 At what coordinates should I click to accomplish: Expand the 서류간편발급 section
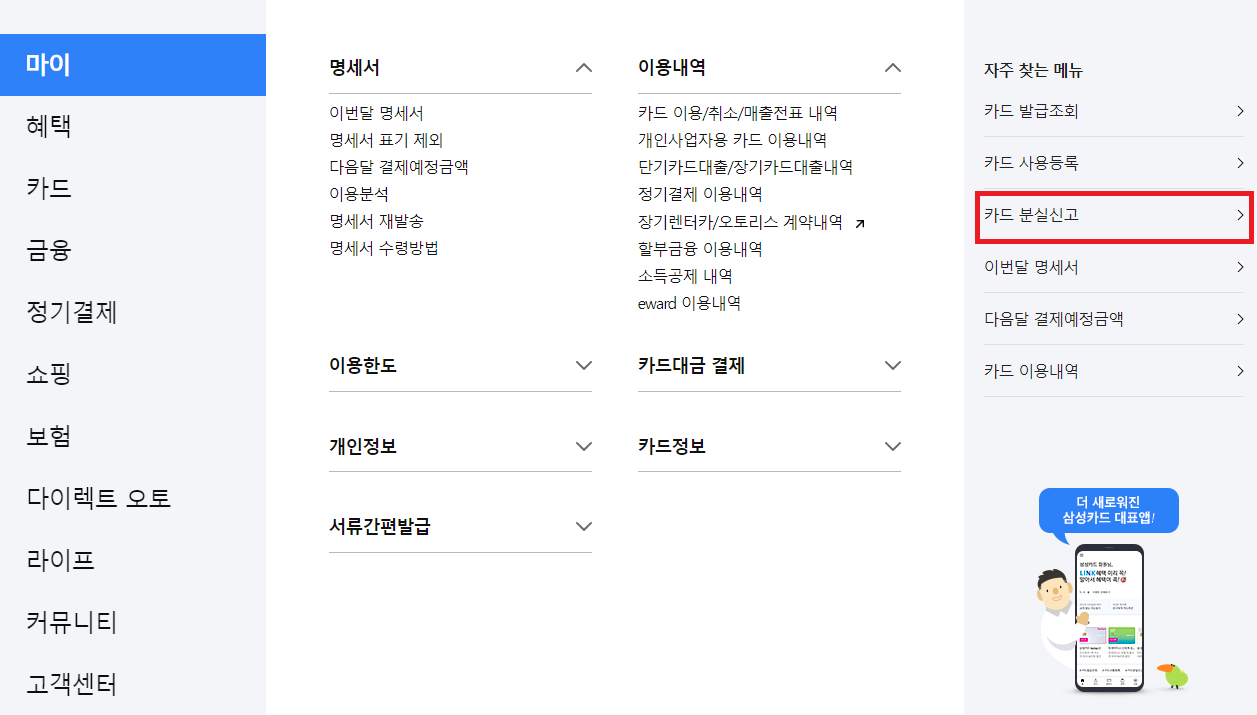click(x=585, y=525)
